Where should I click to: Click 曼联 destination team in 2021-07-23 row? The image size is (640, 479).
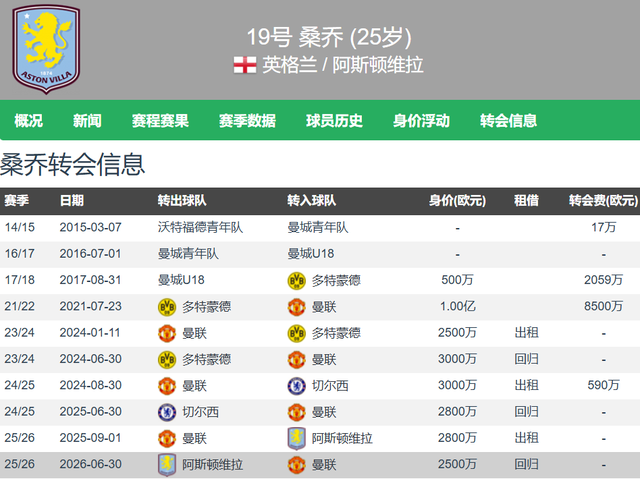[x=324, y=307]
